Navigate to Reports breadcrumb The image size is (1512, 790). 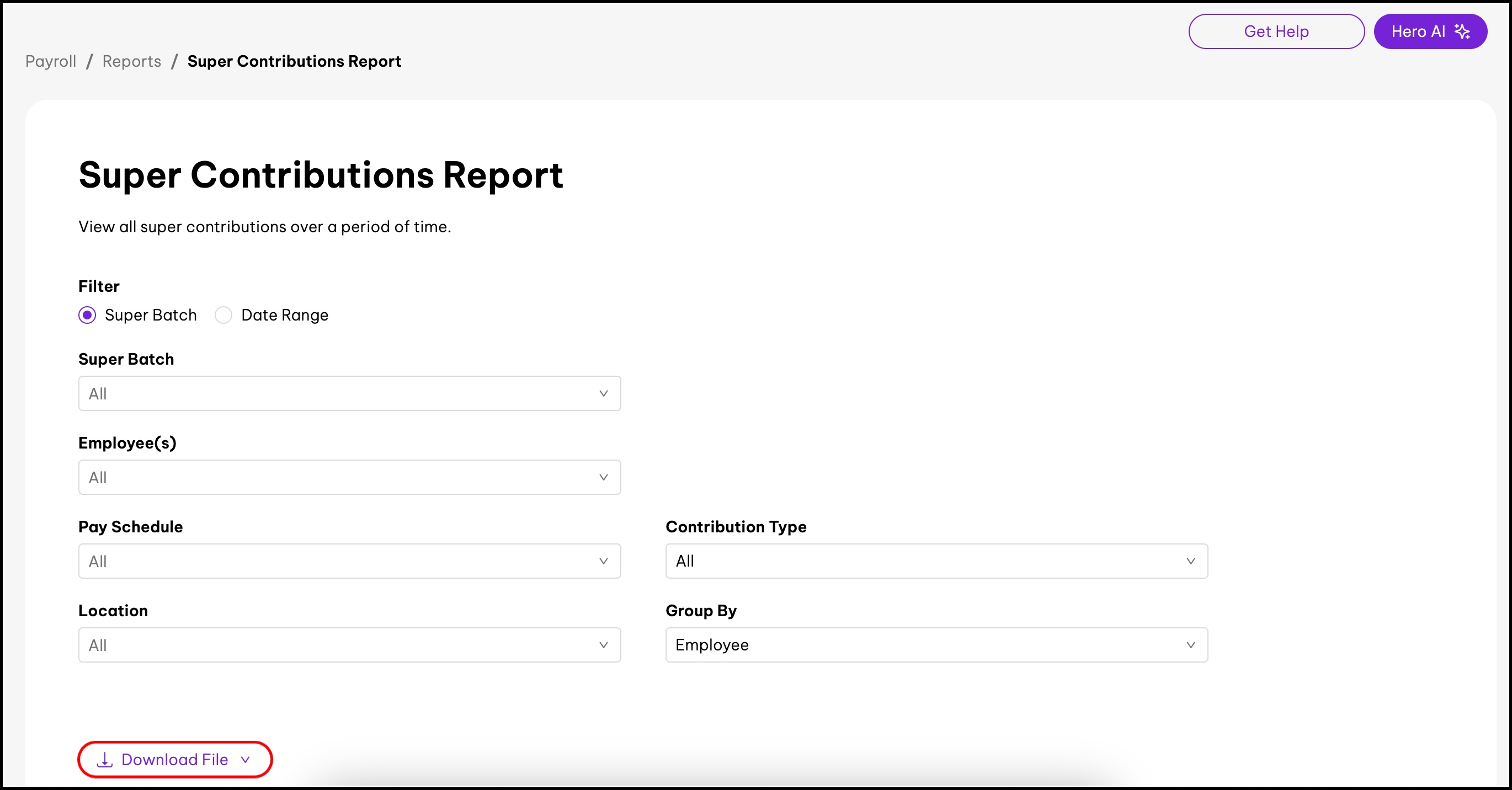tap(131, 61)
